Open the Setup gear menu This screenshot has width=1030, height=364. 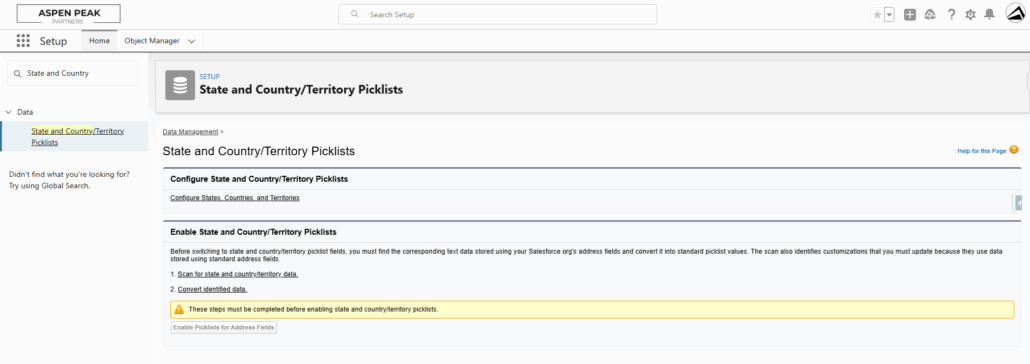click(970, 14)
